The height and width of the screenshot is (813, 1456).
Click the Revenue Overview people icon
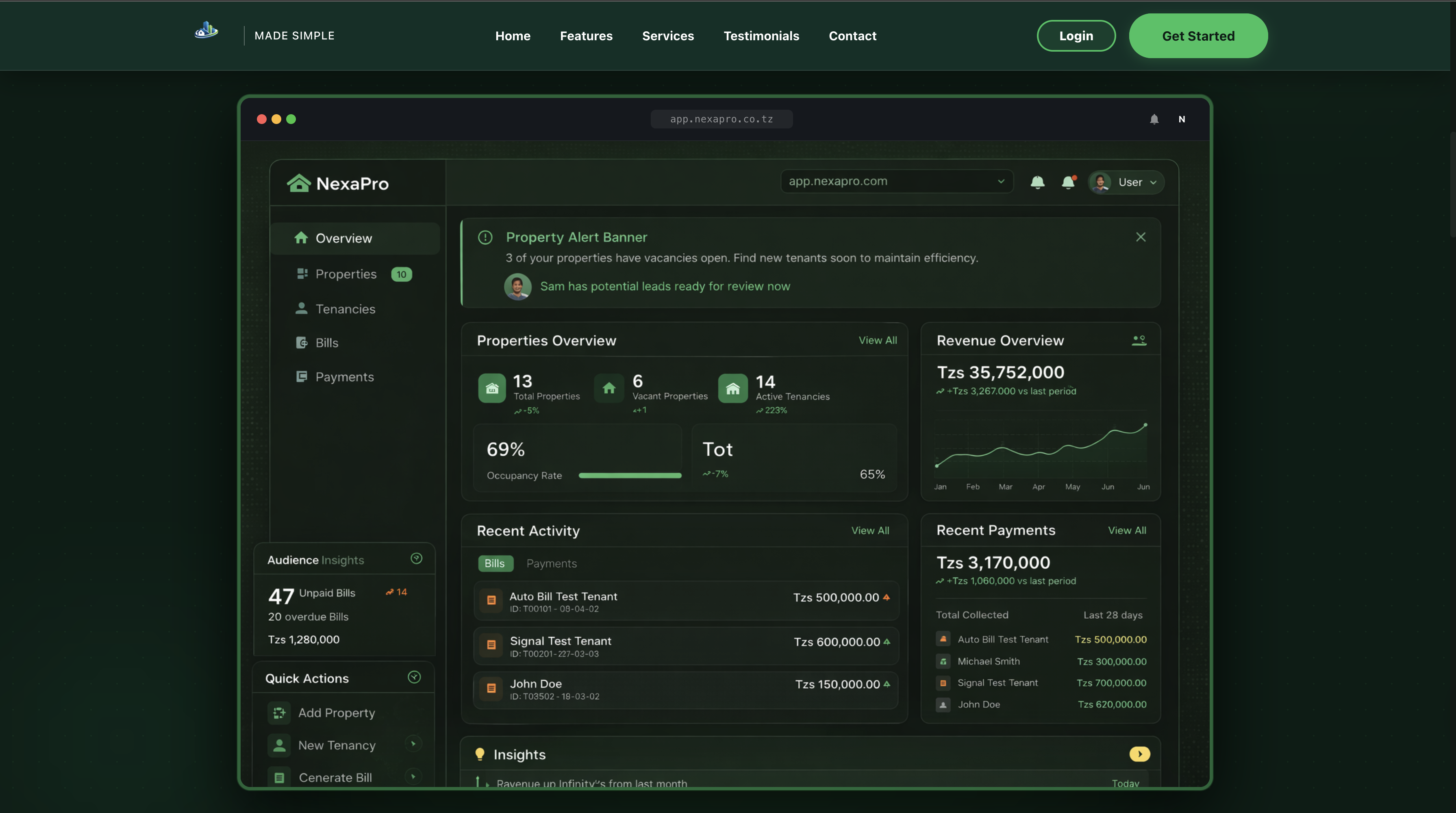click(x=1139, y=340)
